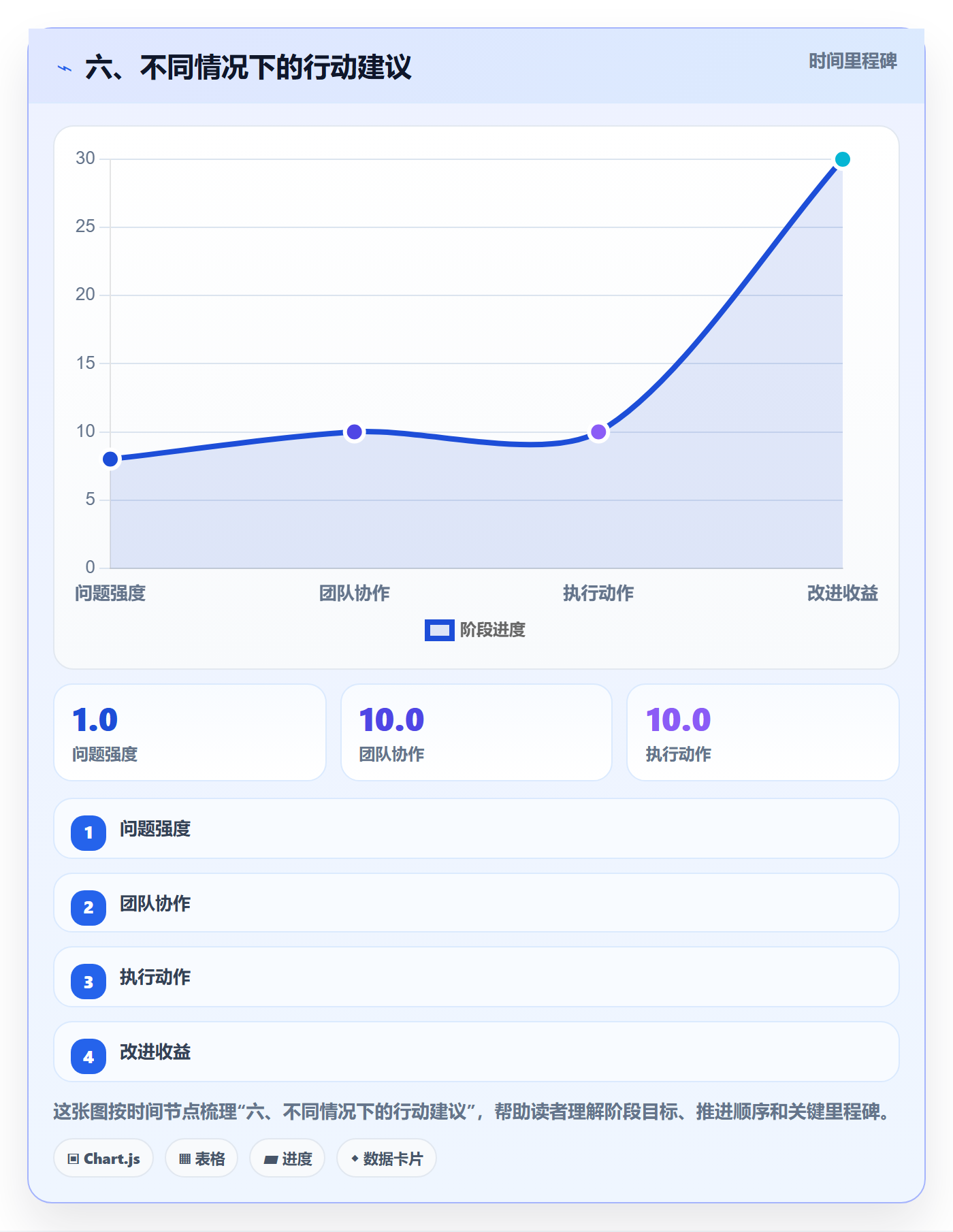Click step badge number 4

(88, 1056)
